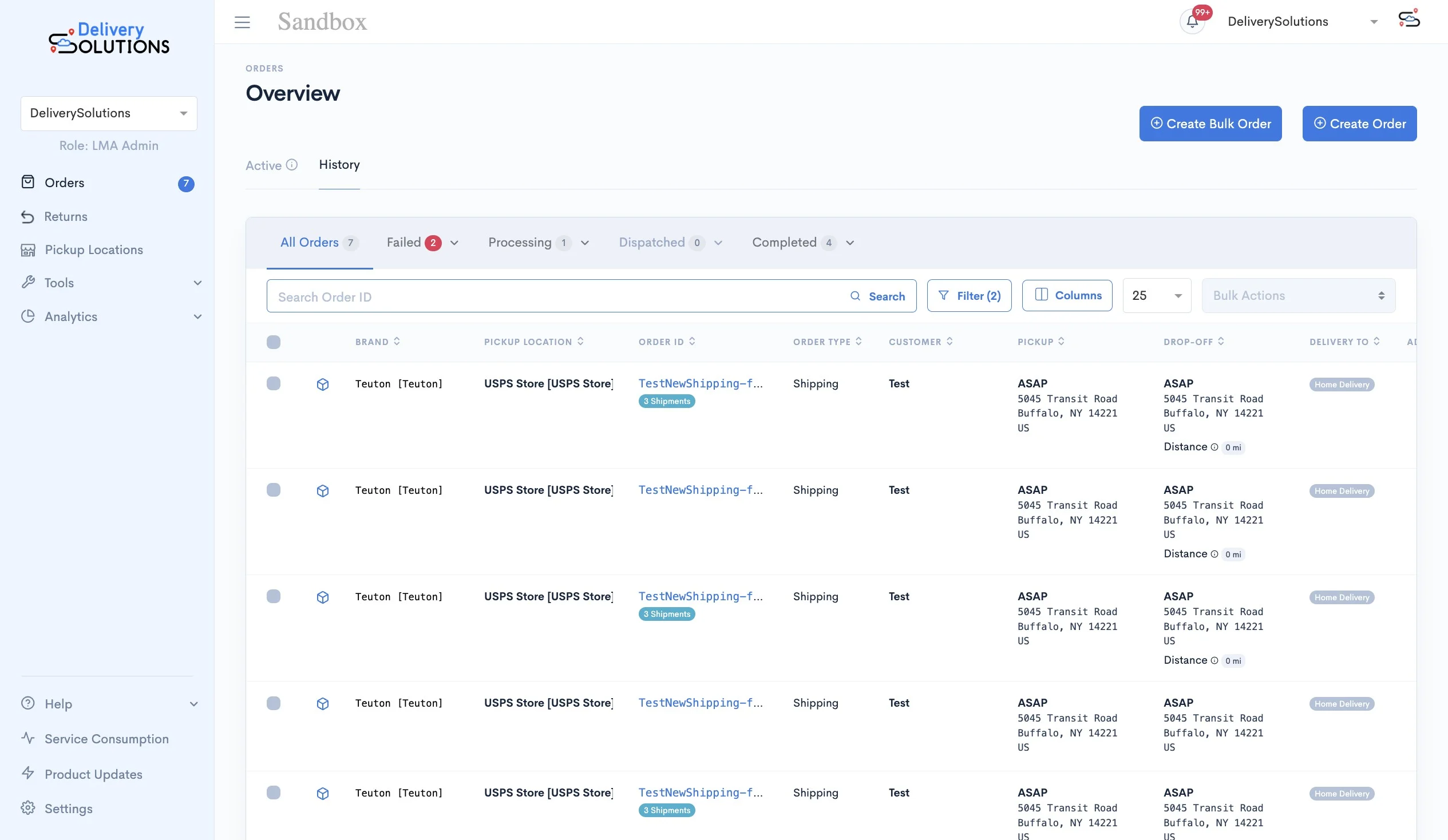Select the second order row checkbox
1448x840 pixels.
(274, 489)
